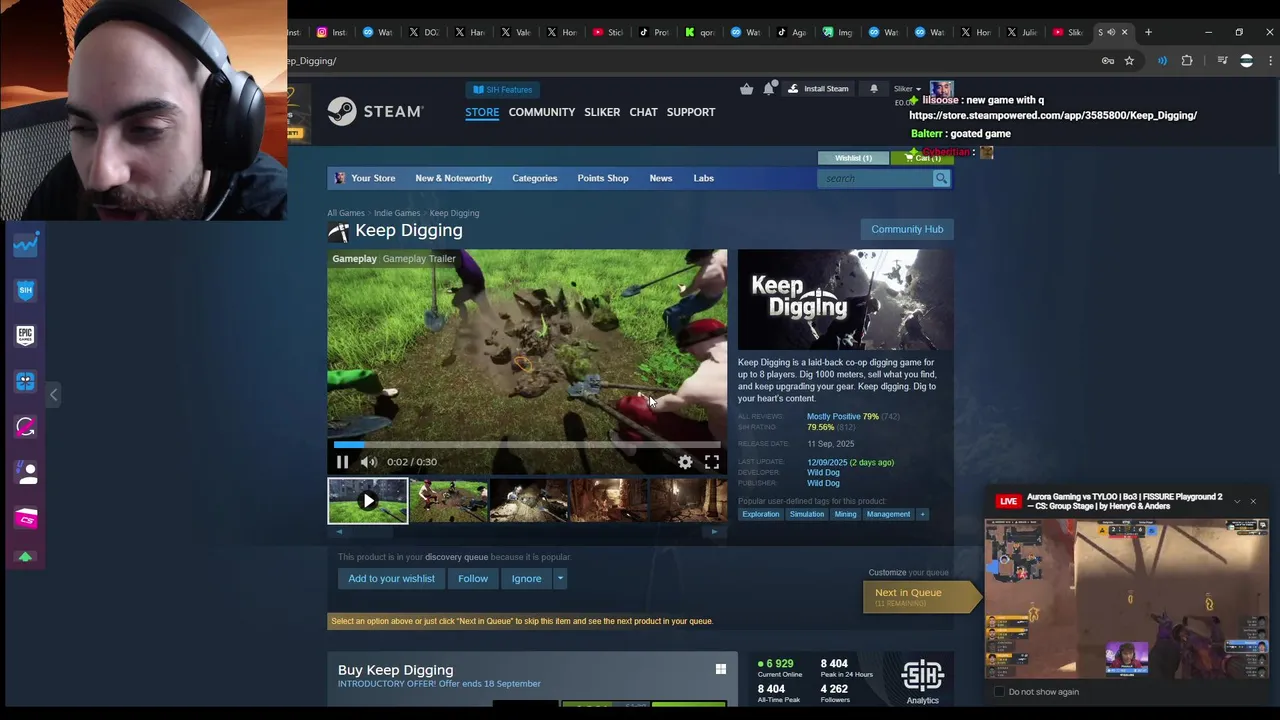Click the Simulation tag
Screen dimensions: 1280x720
click(807, 514)
